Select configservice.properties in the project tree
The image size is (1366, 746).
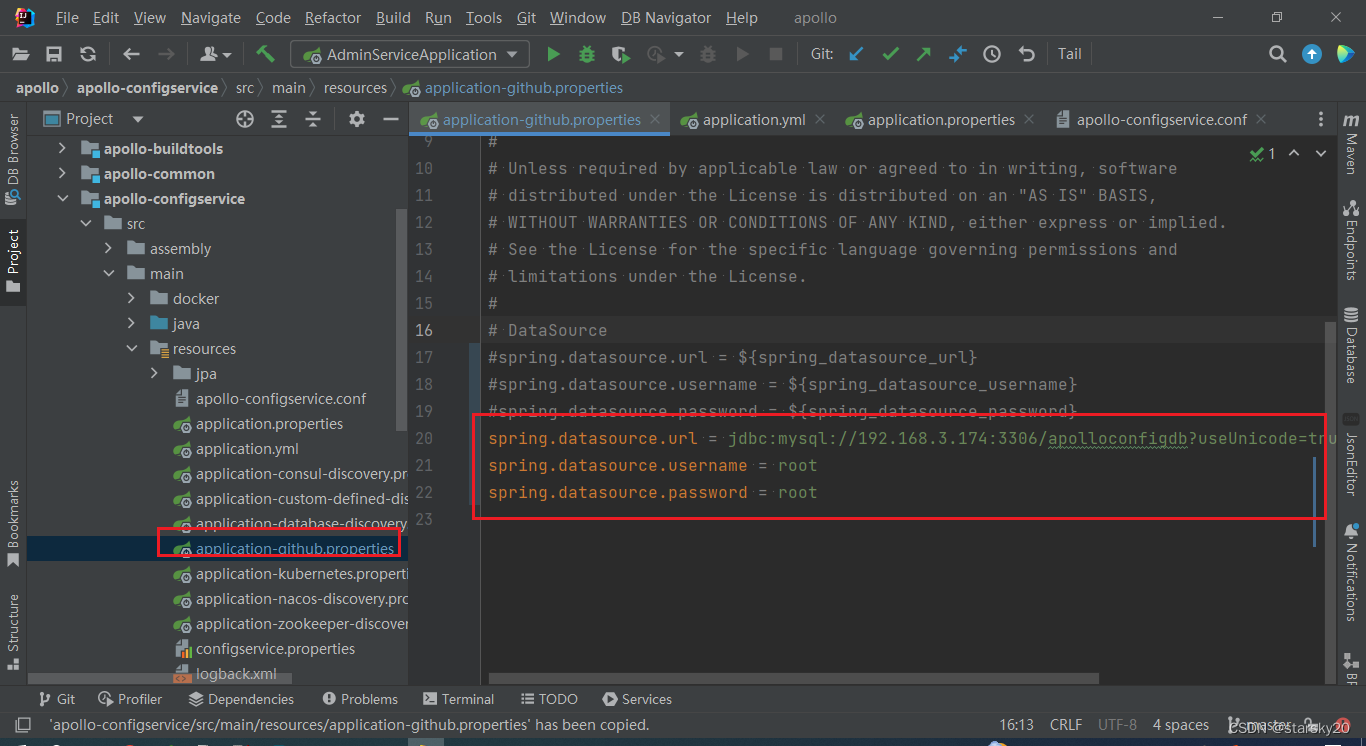[275, 649]
